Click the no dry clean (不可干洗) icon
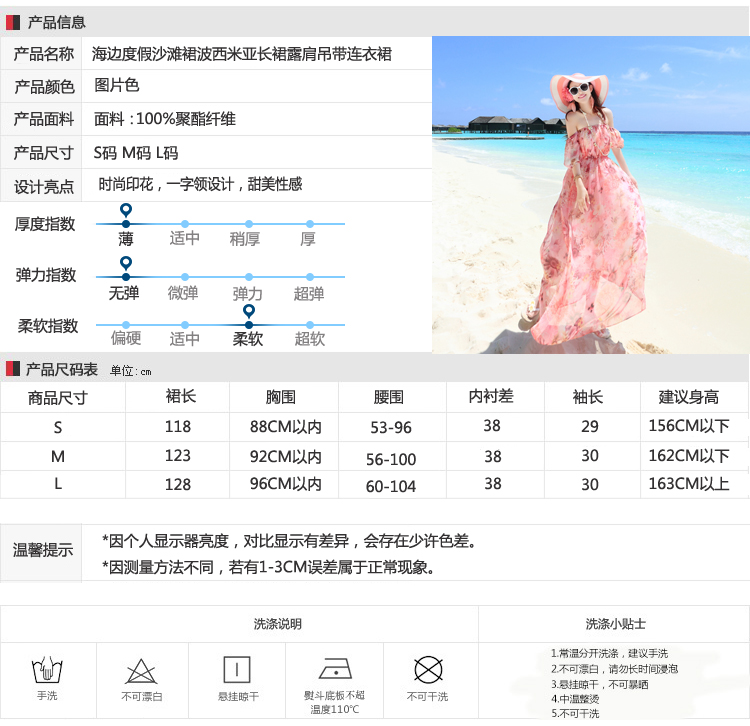This screenshot has width=750, height=726. (428, 669)
